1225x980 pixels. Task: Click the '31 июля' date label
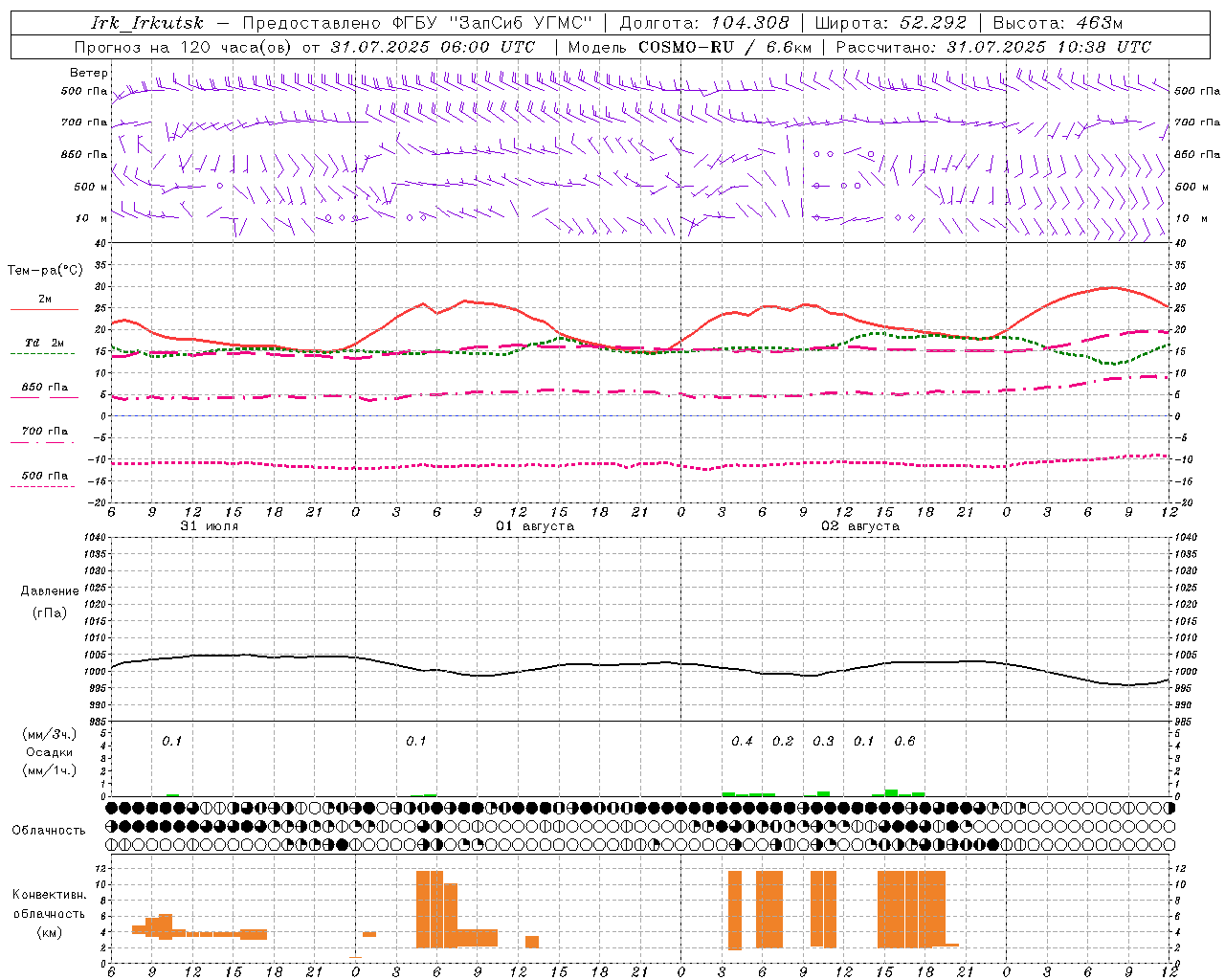coord(210,526)
